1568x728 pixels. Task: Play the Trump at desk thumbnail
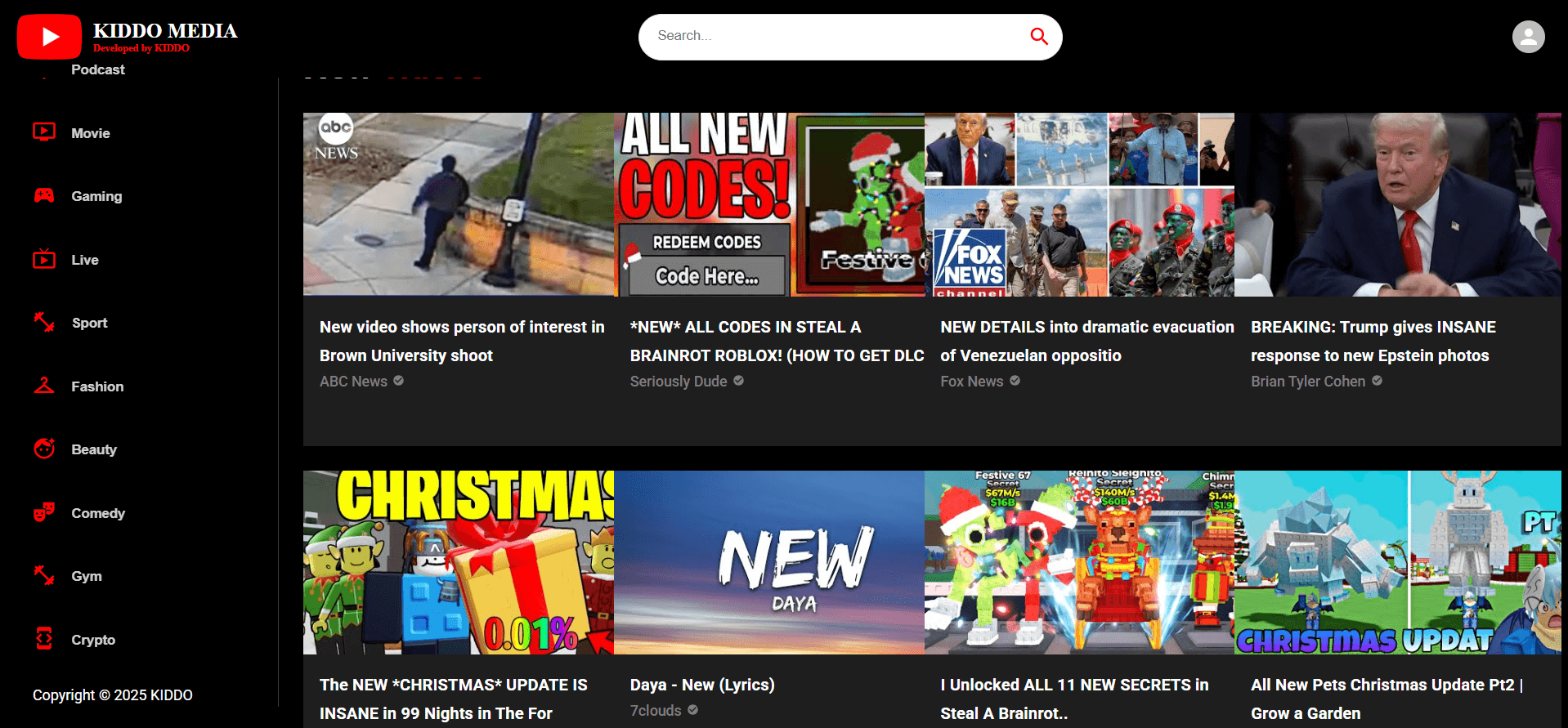pos(1398,204)
